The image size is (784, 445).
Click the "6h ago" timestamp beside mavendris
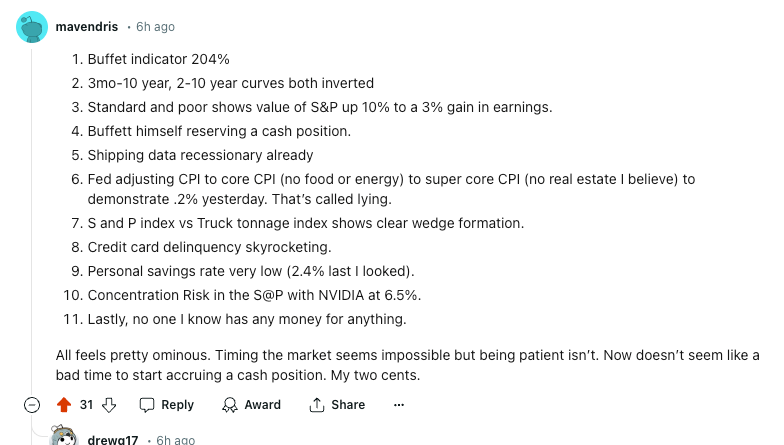click(155, 27)
